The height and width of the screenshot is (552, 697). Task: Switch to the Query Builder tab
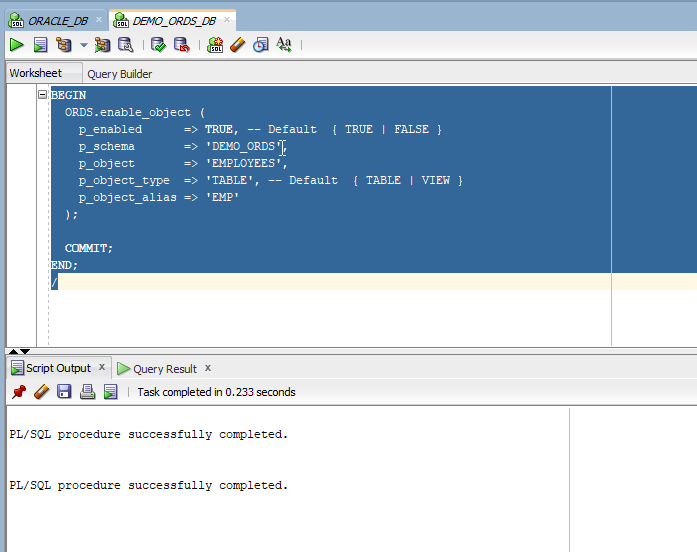click(120, 74)
